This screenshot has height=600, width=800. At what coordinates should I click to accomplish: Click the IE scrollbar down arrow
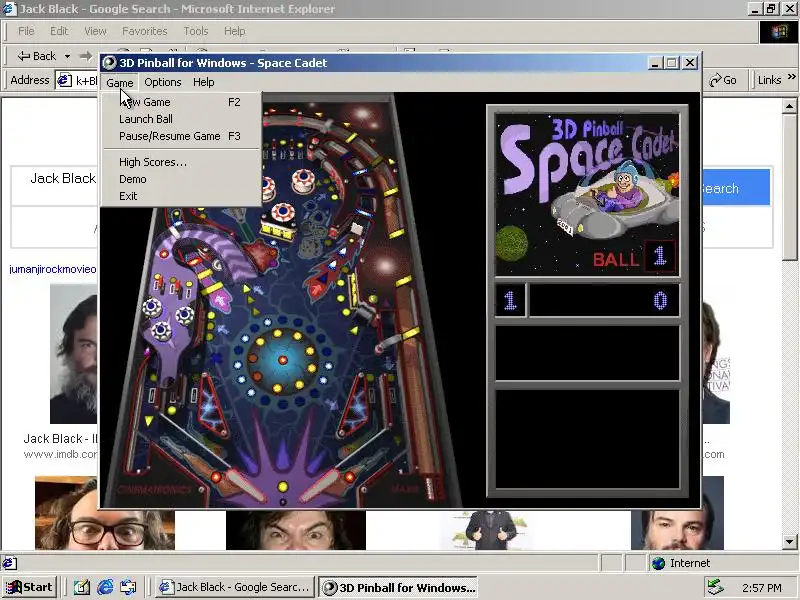click(789, 542)
